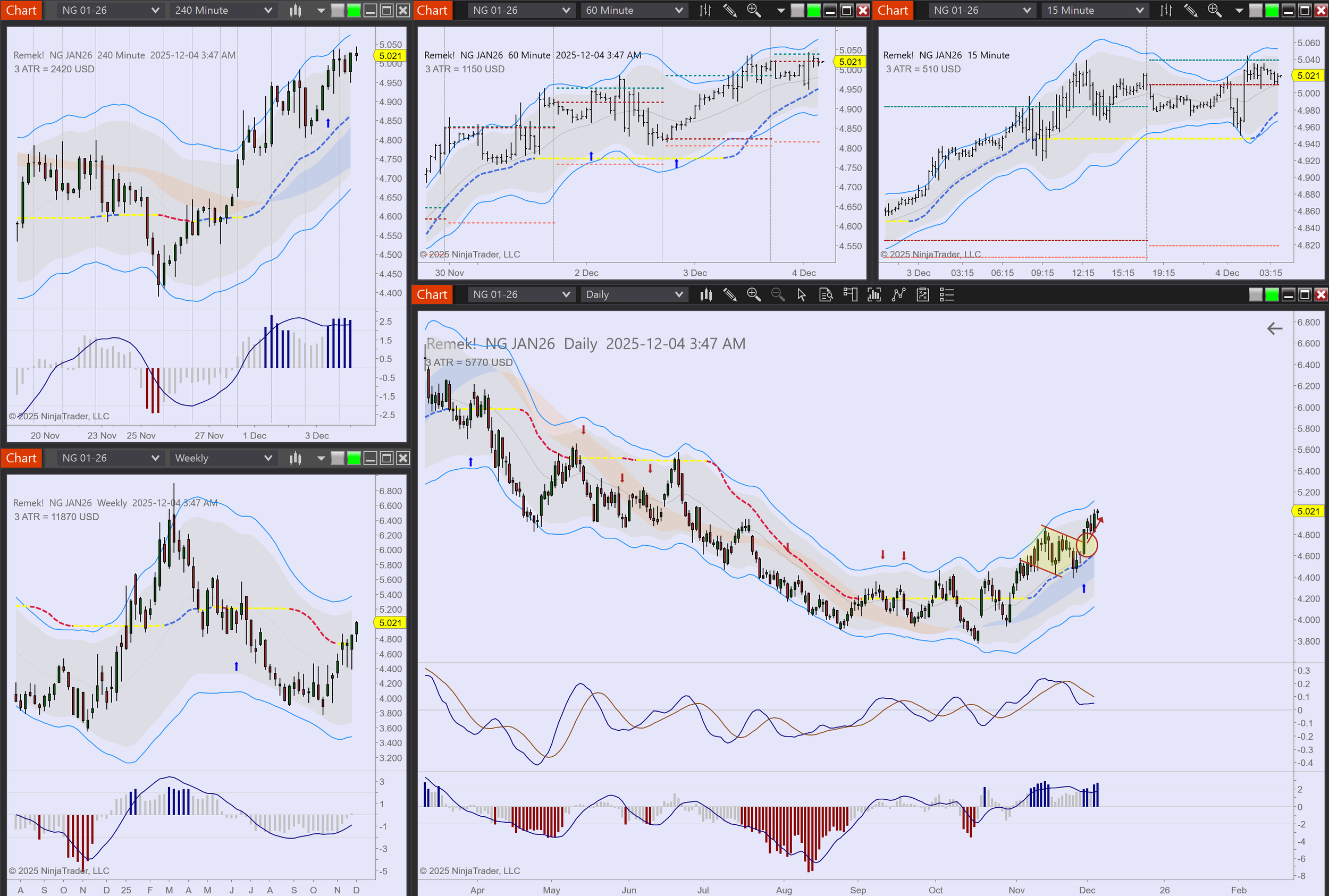
Task: Open drawing tools in 15 Minute chart
Action: (1190, 10)
